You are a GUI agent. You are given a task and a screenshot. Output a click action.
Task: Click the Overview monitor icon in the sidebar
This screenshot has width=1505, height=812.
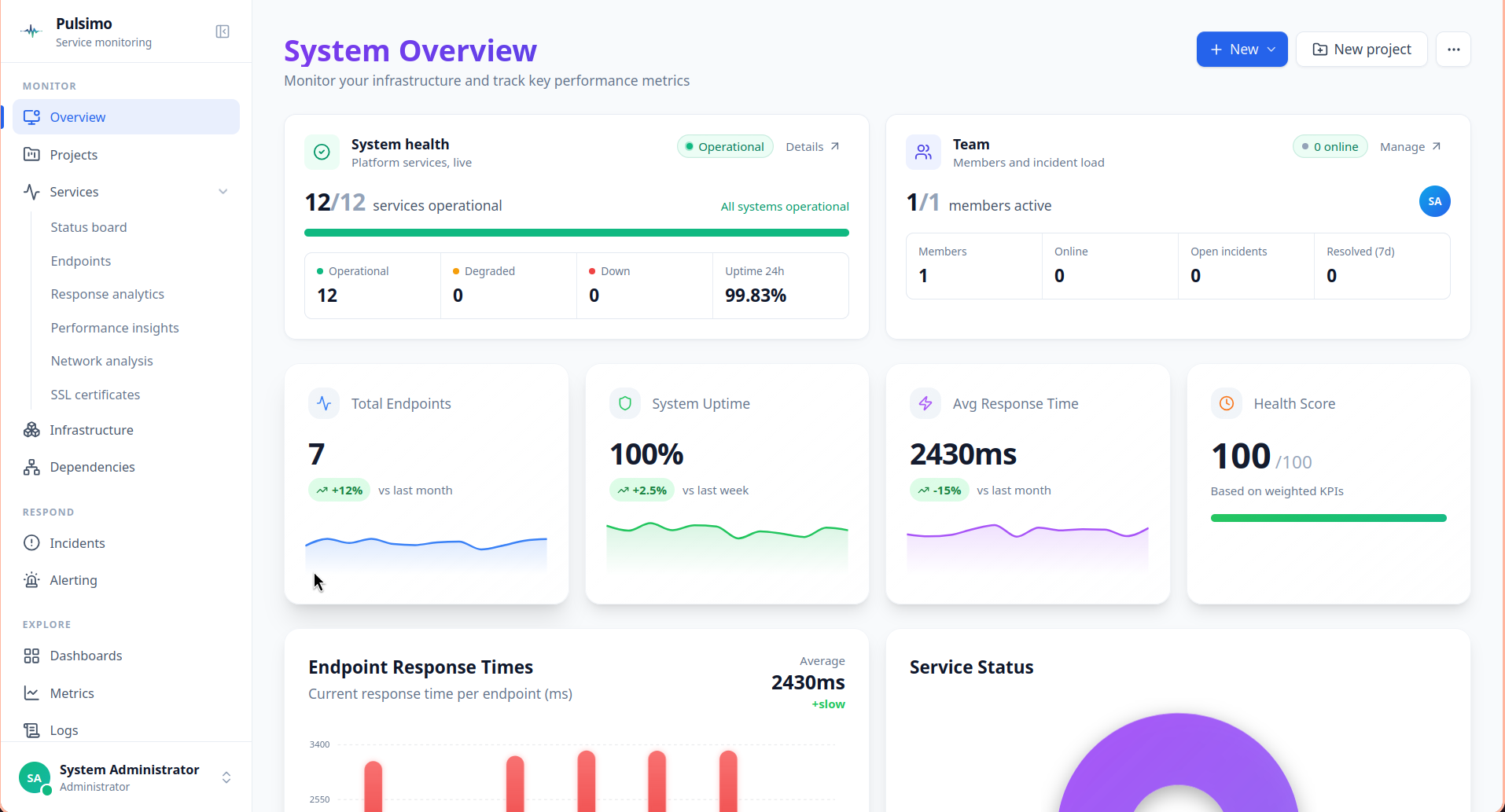click(31, 117)
